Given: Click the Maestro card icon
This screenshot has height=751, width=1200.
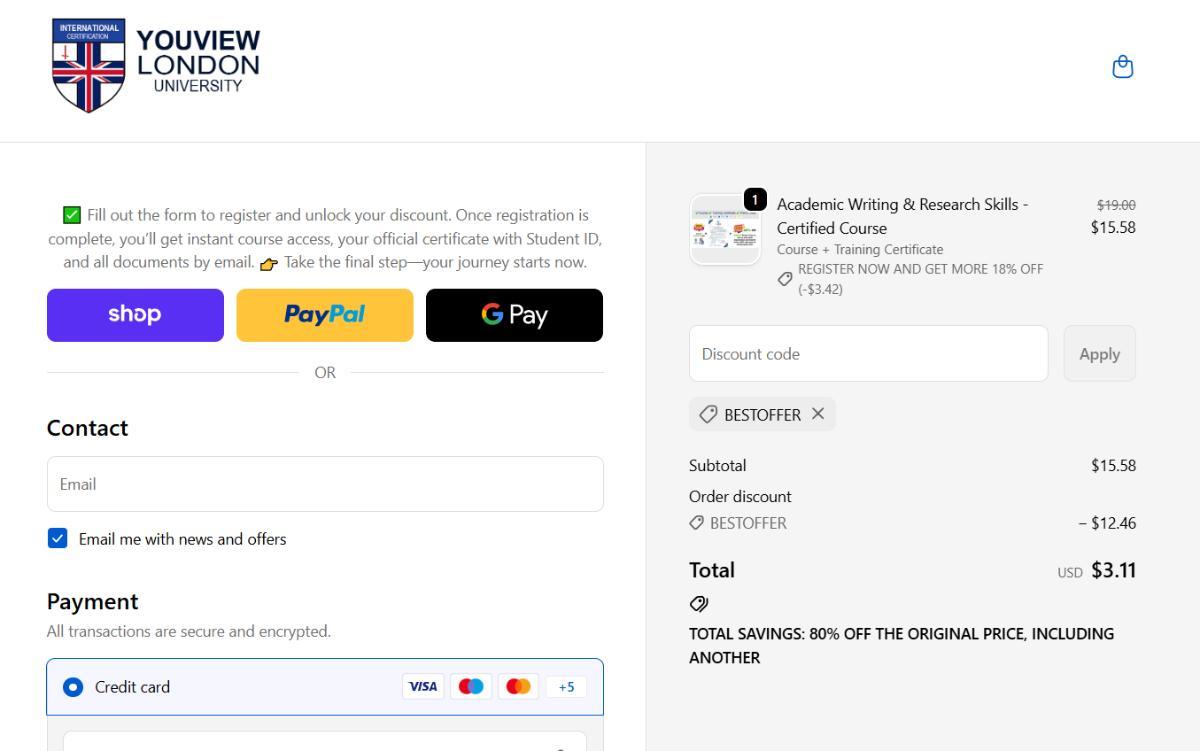Looking at the screenshot, I should point(471,687).
